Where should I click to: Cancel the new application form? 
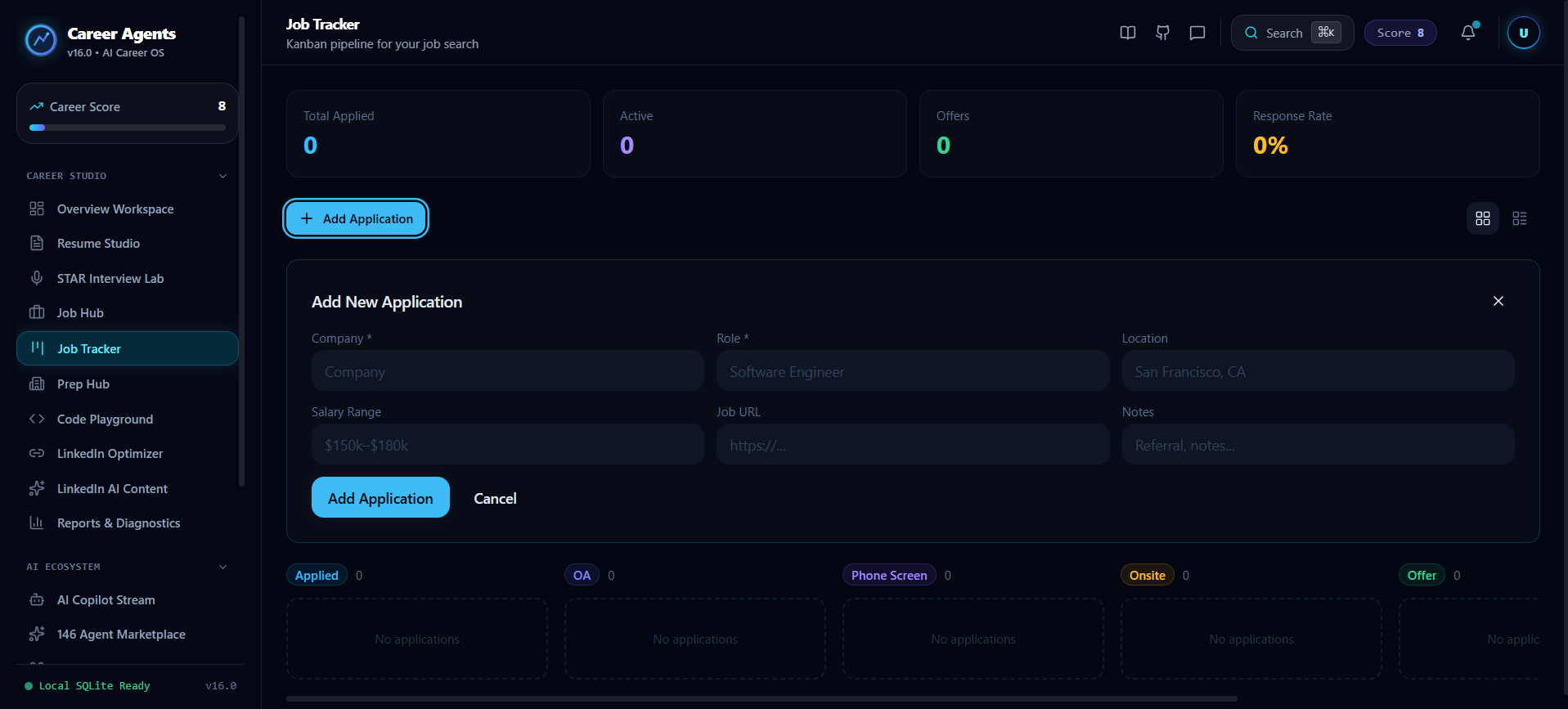pyautogui.click(x=495, y=498)
